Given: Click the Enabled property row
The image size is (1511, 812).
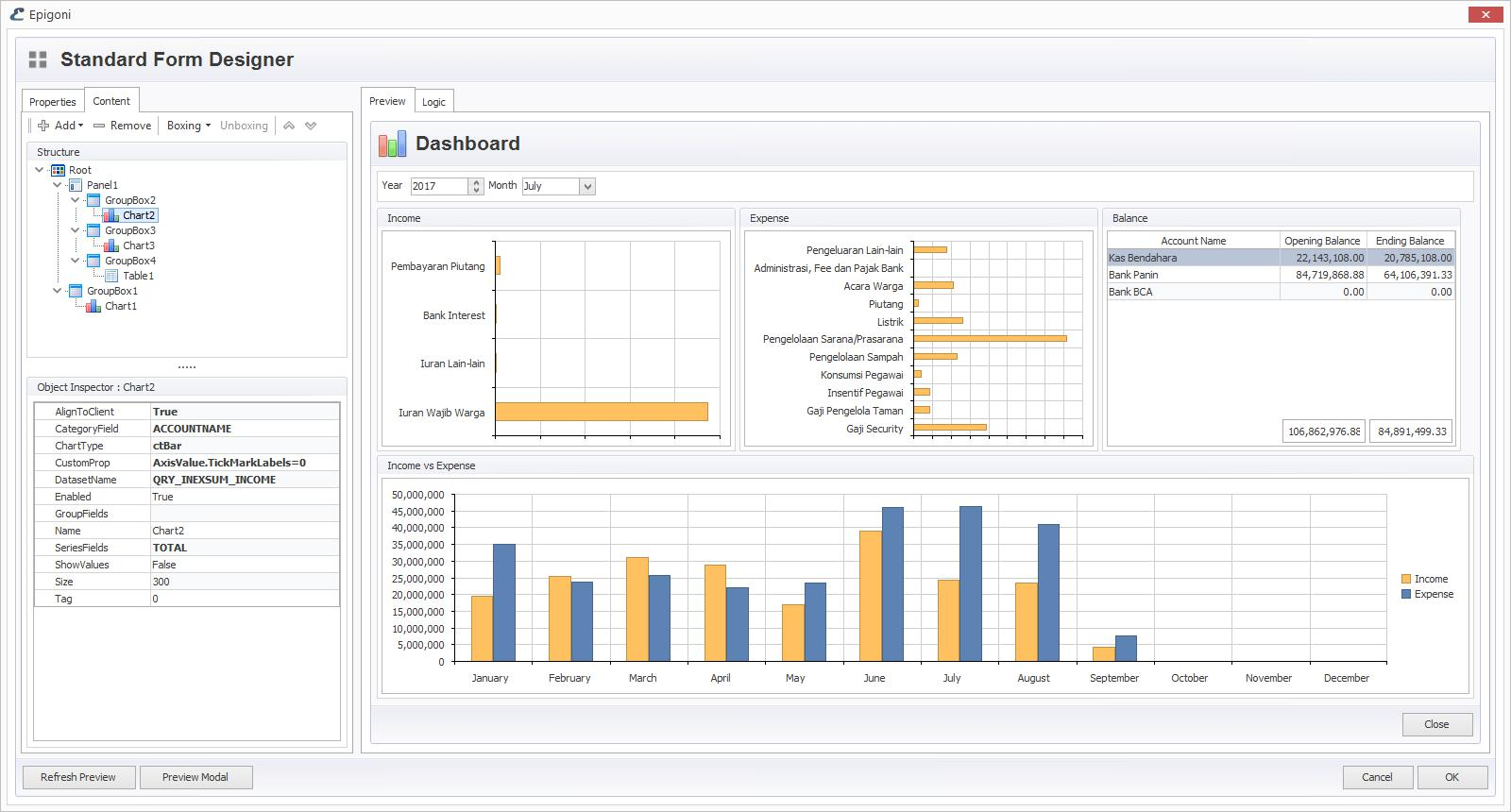Looking at the screenshot, I should point(187,497).
